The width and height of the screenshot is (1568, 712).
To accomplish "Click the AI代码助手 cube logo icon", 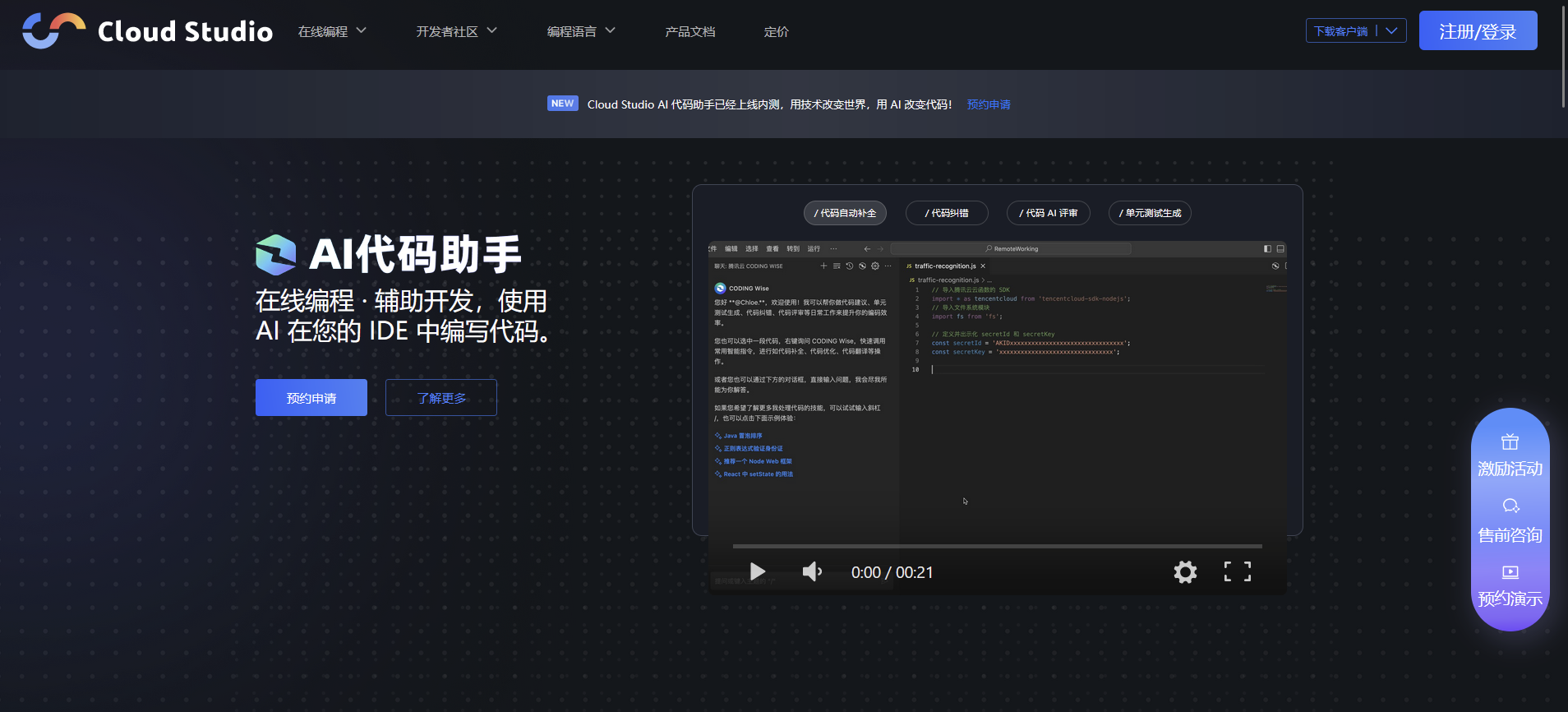I will pyautogui.click(x=276, y=255).
